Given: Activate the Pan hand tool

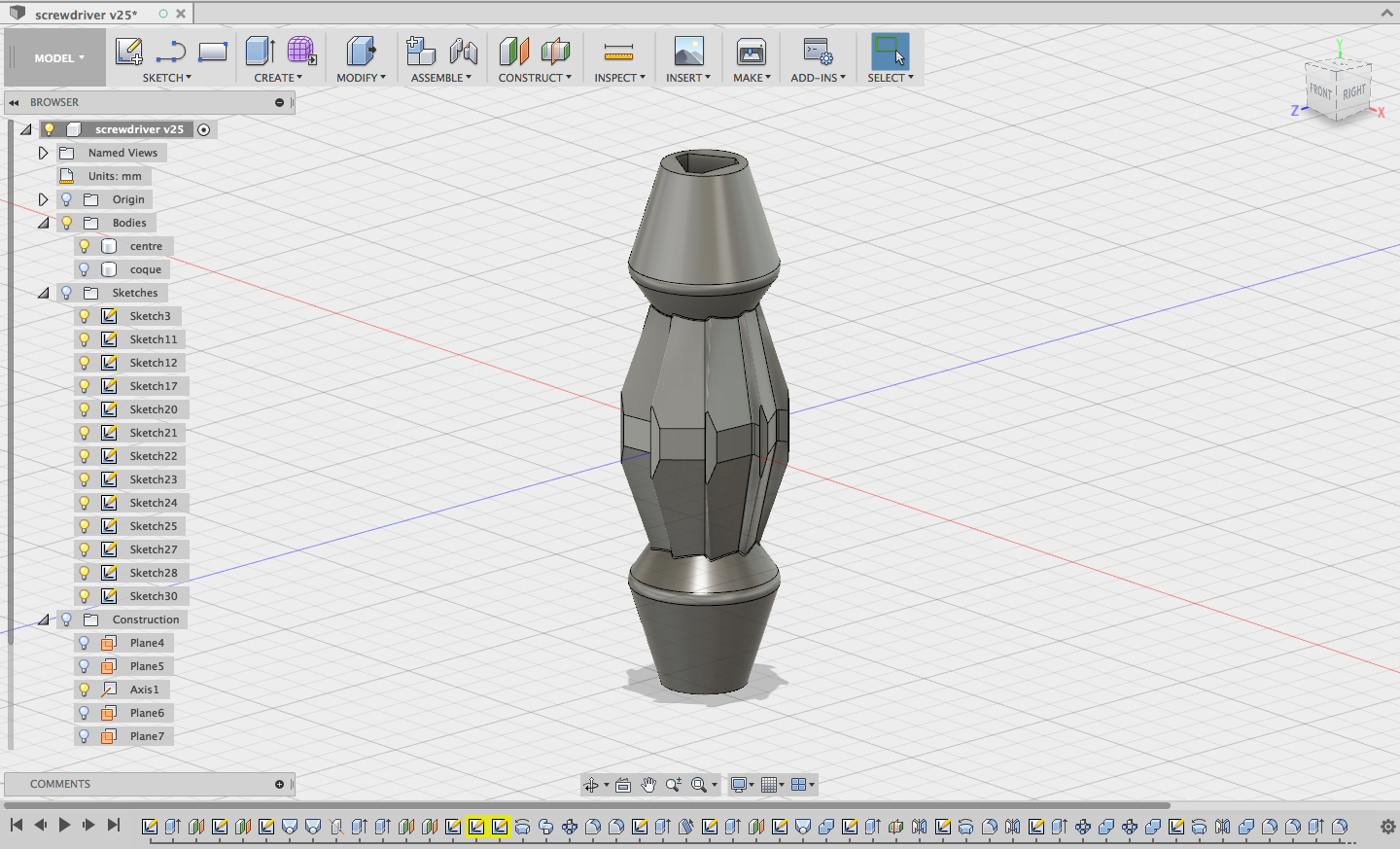Looking at the screenshot, I should click(x=648, y=785).
